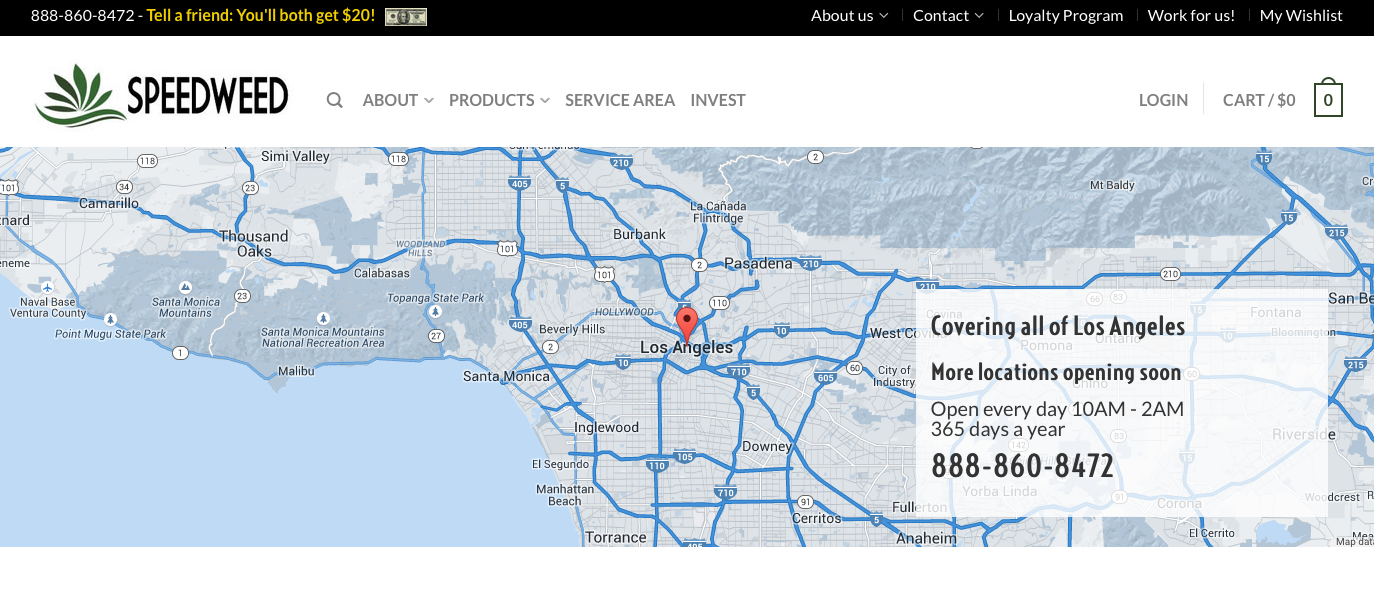Screen dimensions: 1374x597
Task: Click Santa Monica label on map
Action: [x=506, y=376]
